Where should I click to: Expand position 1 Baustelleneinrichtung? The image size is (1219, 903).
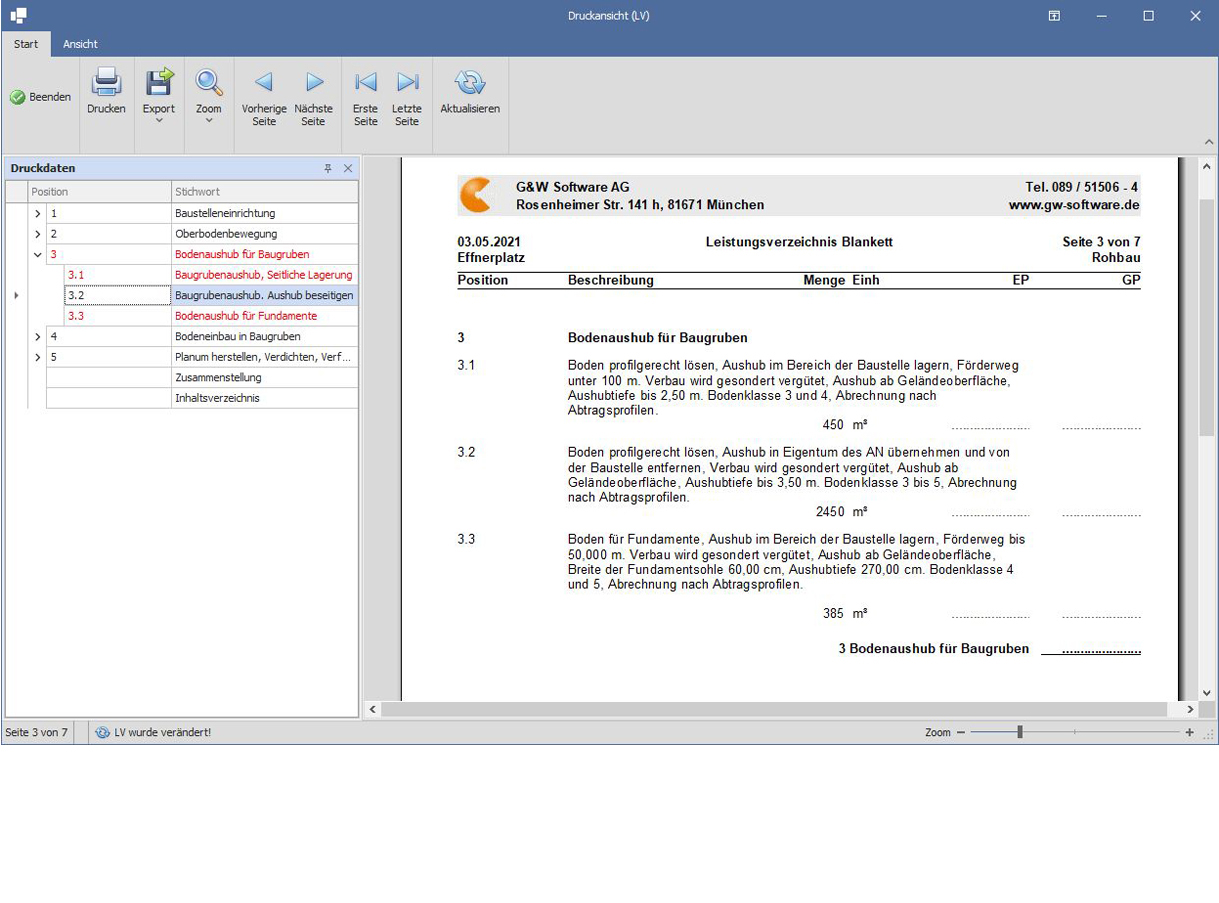38,213
